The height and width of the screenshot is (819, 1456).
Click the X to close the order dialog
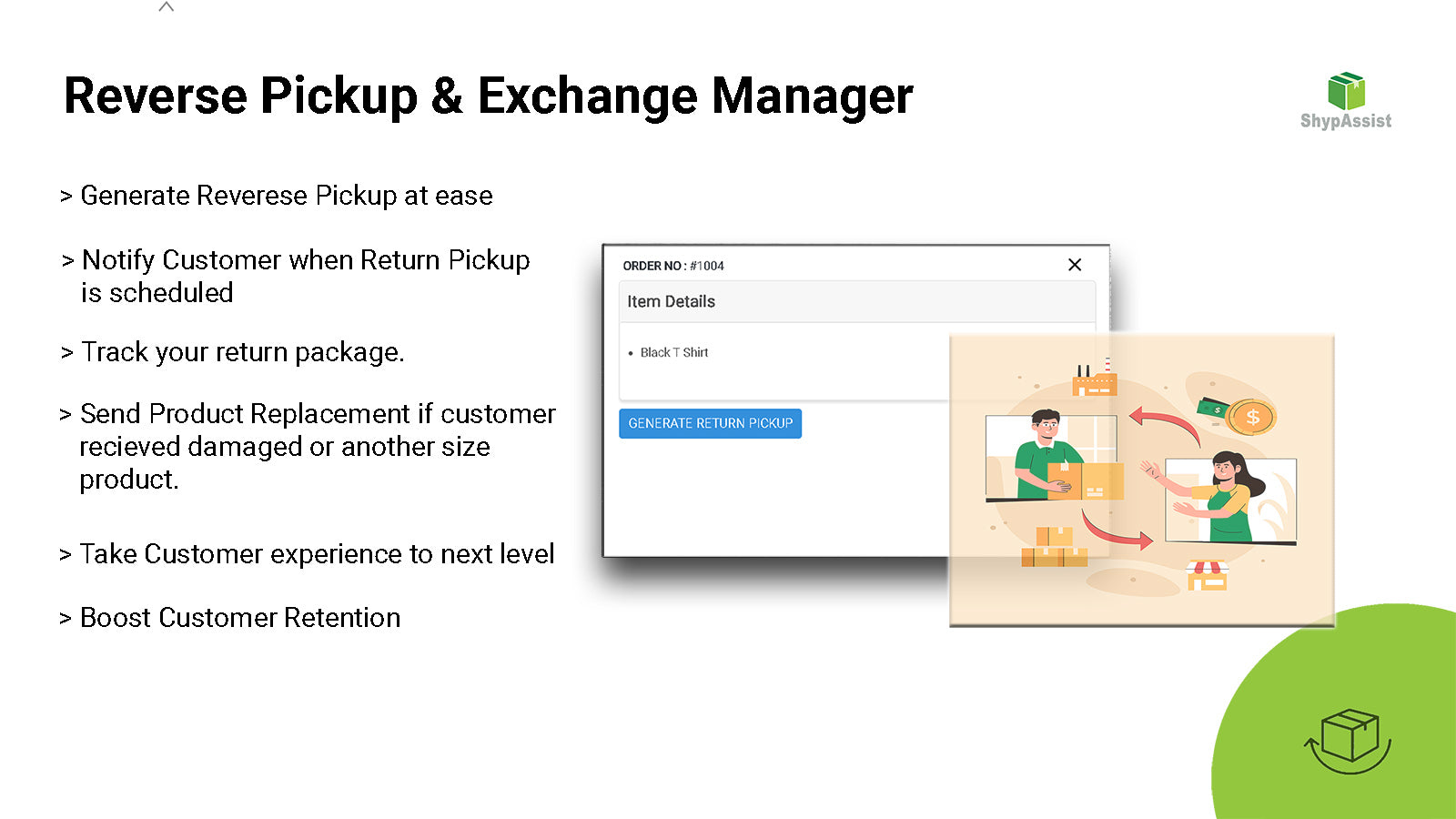(1075, 265)
